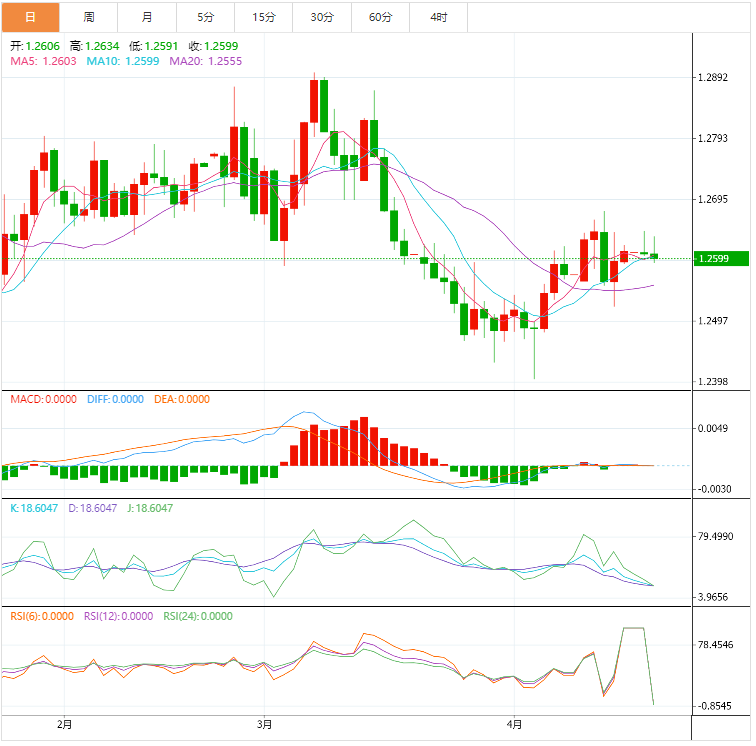Click the MA5 indicator label

pos(43,61)
